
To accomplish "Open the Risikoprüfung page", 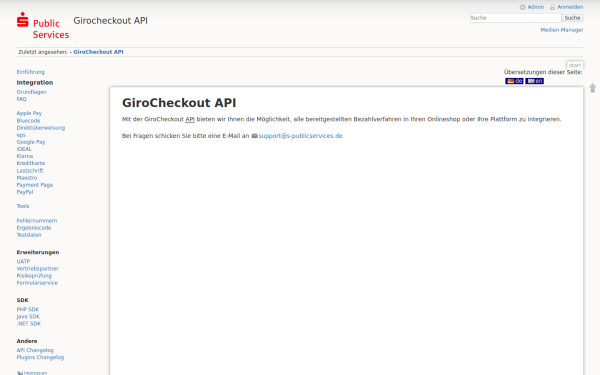I will point(34,276).
